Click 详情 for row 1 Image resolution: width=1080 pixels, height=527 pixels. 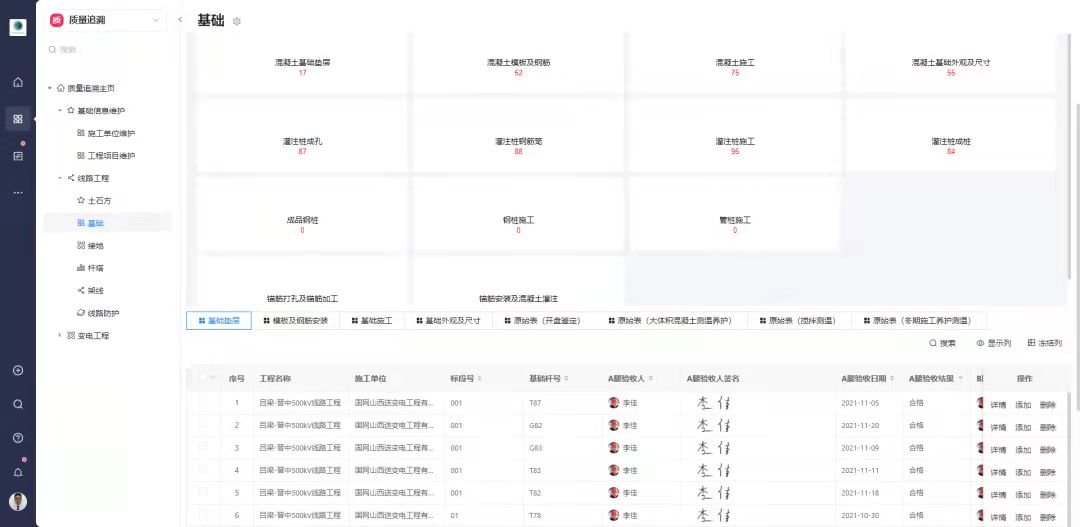998,405
